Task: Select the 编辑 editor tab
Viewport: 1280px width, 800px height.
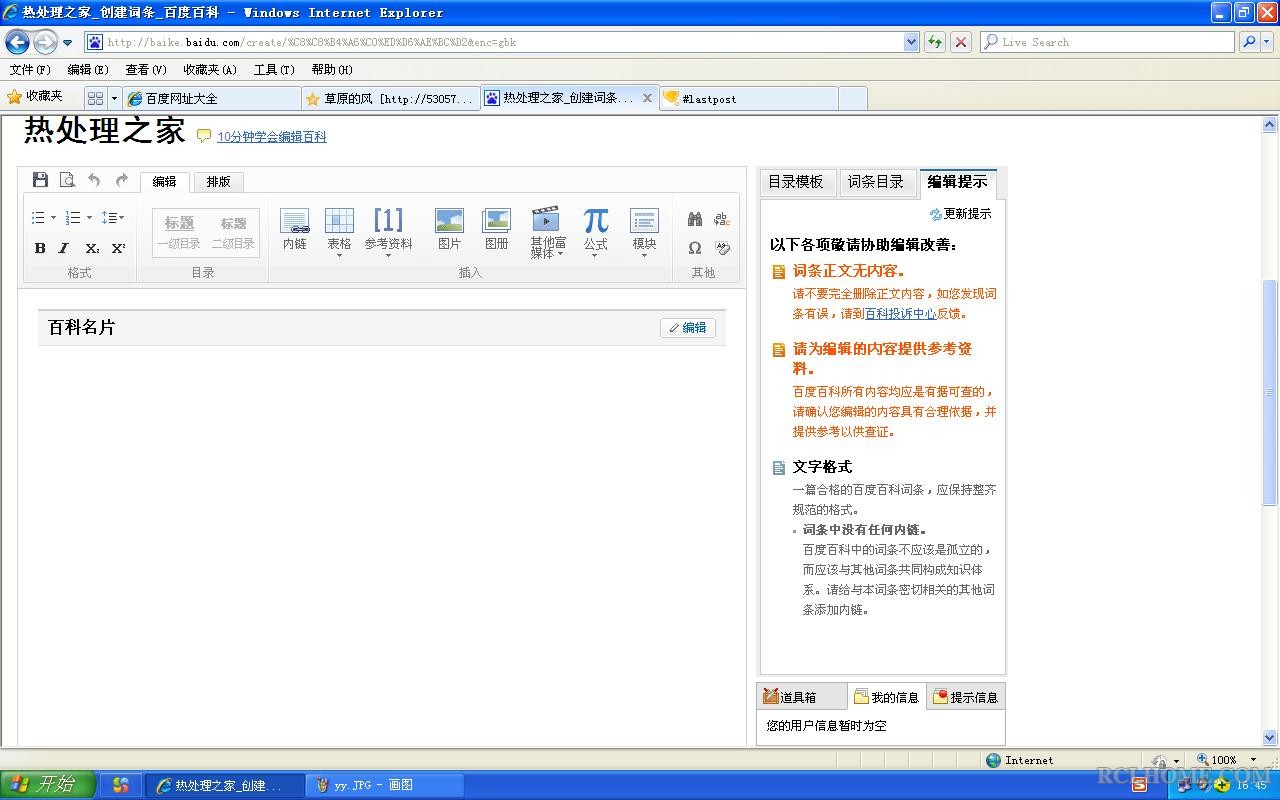Action: click(164, 181)
